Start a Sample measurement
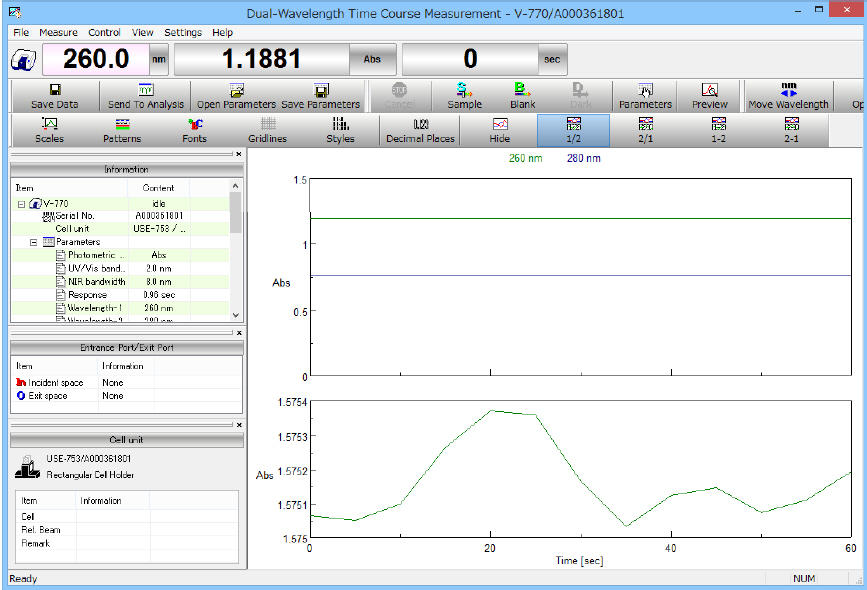867x590 pixels. (464, 96)
